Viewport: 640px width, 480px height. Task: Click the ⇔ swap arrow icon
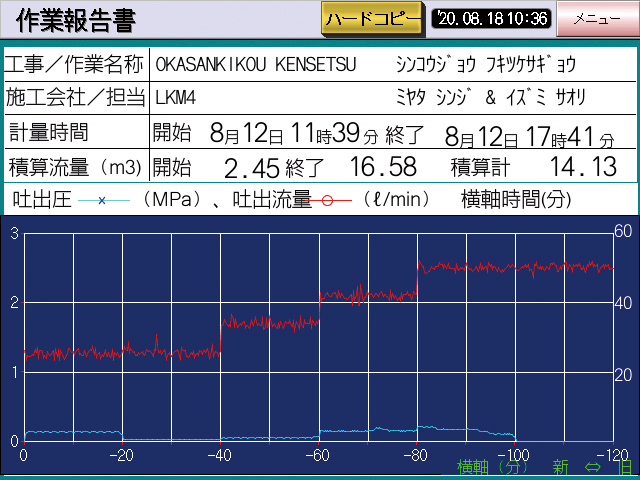(592, 467)
